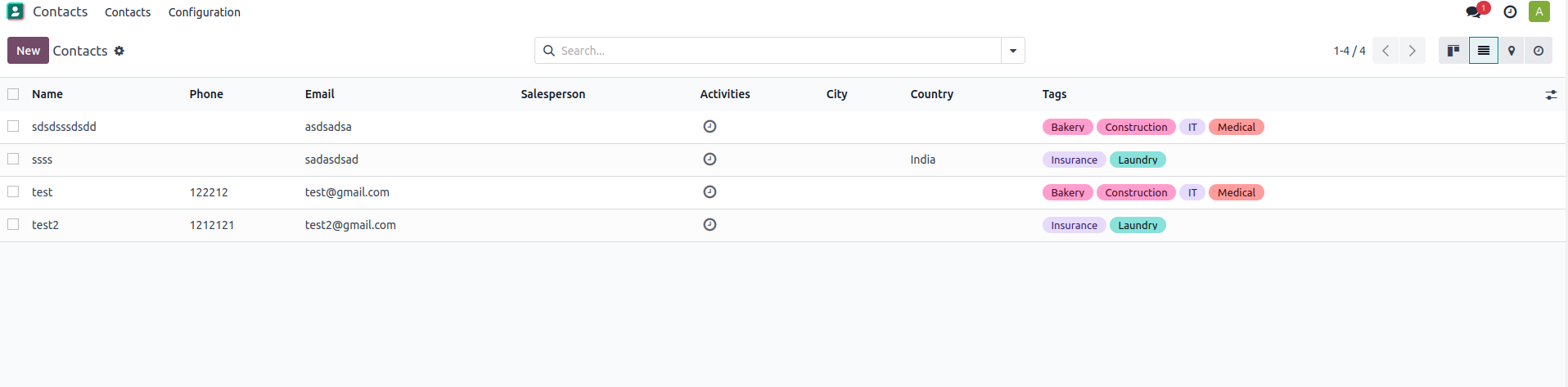Open optional columns adjust icon

coord(1551,95)
